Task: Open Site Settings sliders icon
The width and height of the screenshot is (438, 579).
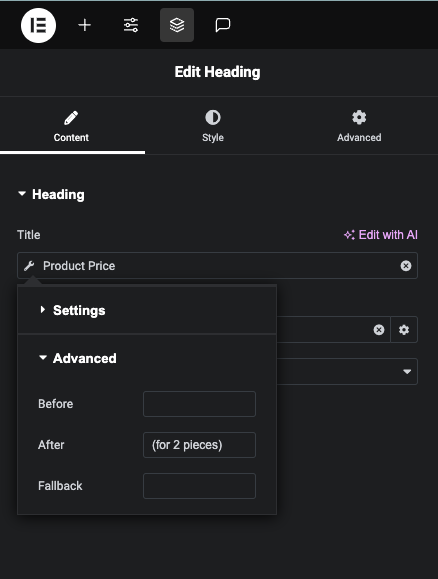Action: coord(131,25)
